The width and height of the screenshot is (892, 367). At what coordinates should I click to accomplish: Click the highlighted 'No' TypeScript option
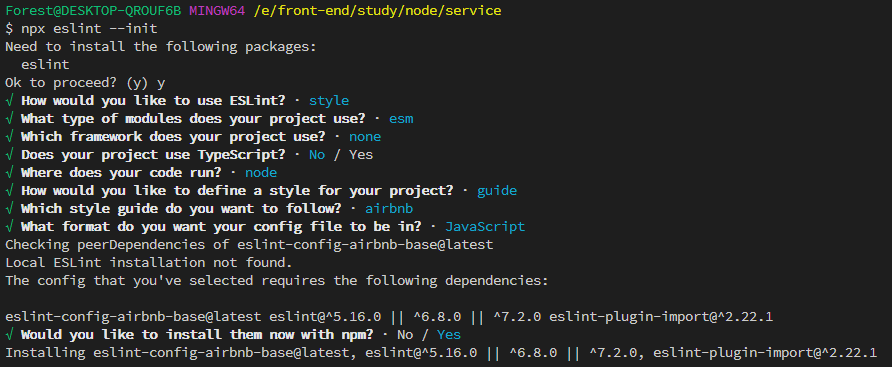coord(317,155)
